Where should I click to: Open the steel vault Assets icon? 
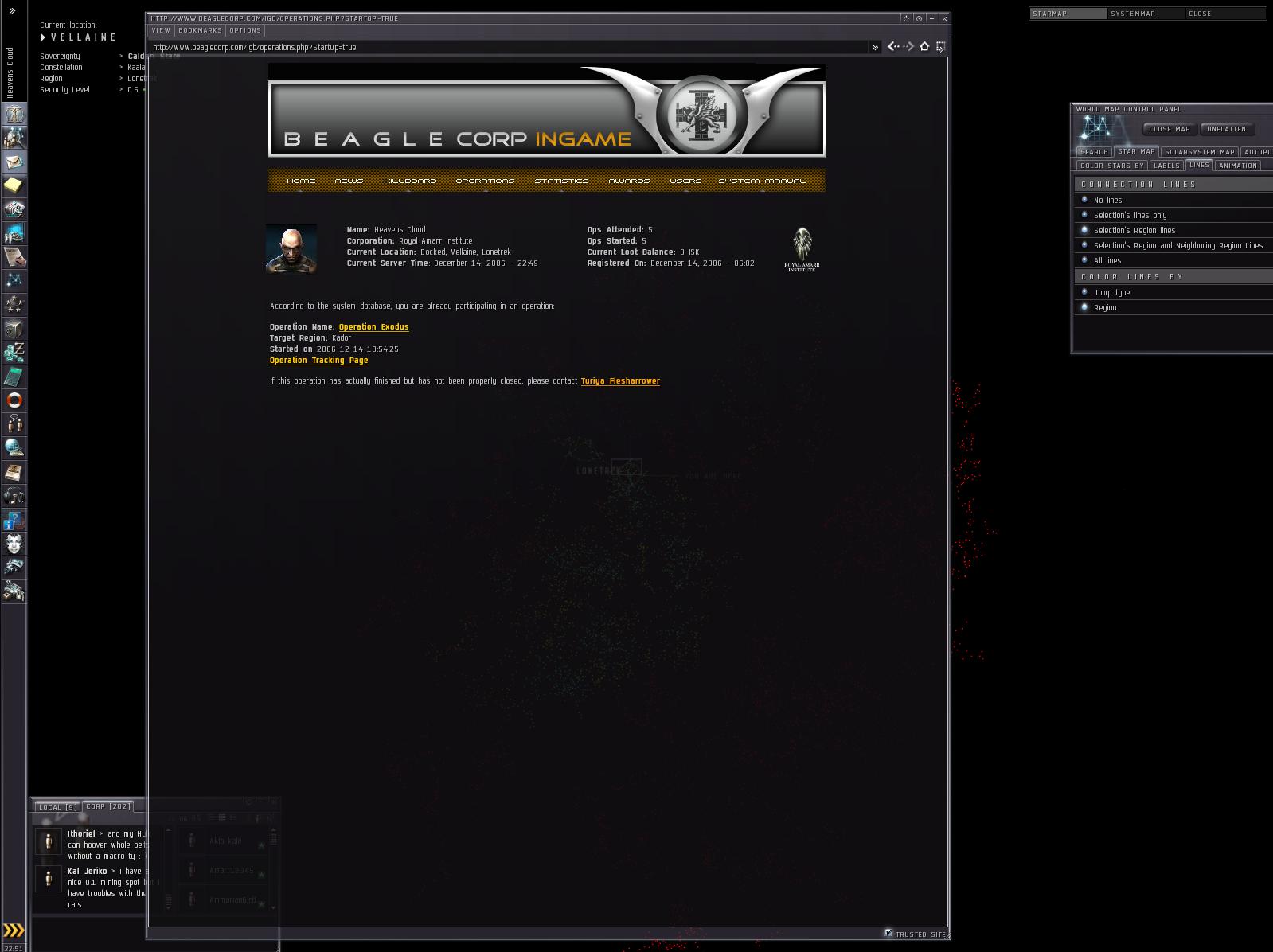[x=14, y=329]
